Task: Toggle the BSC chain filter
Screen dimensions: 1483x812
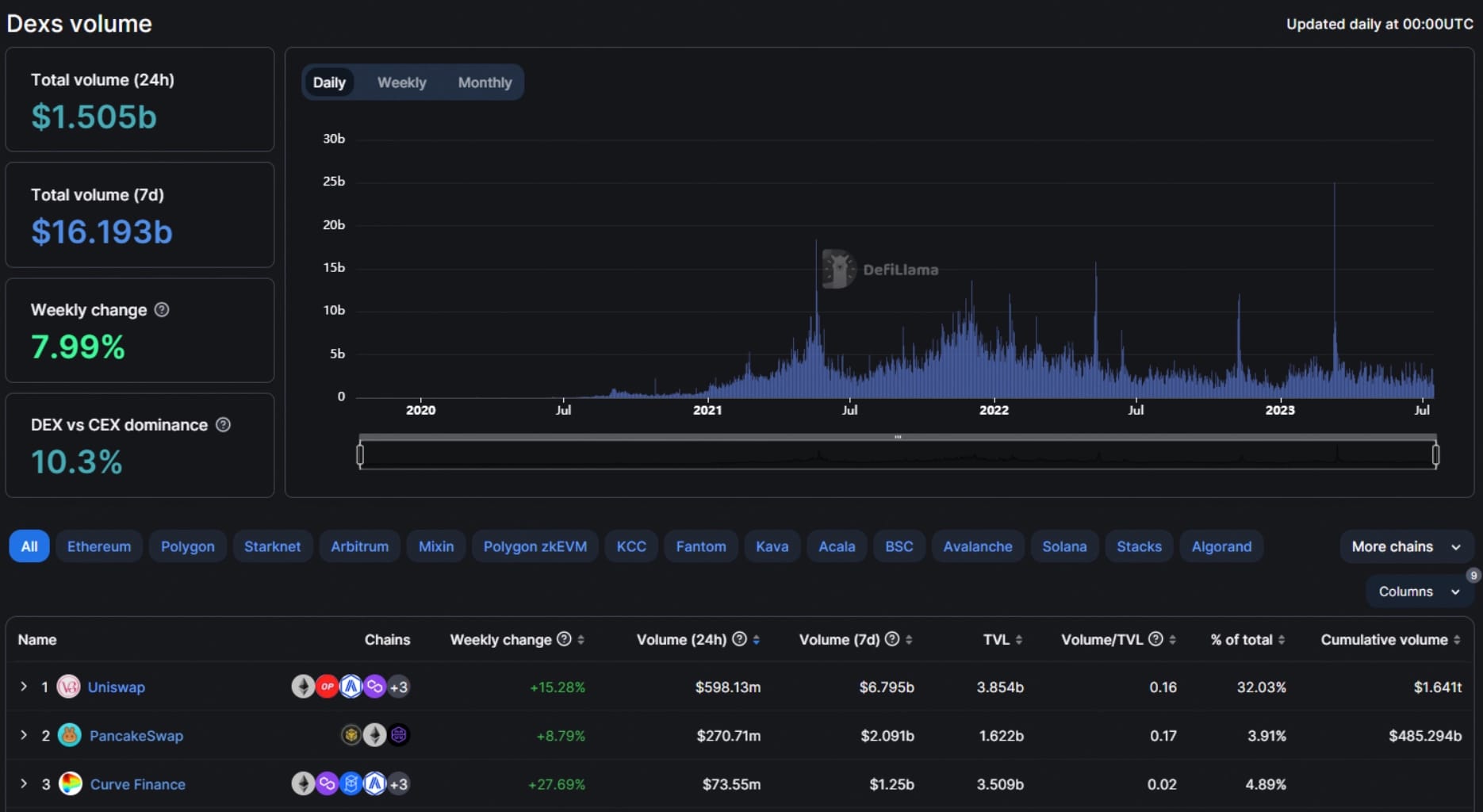Action: [x=899, y=546]
